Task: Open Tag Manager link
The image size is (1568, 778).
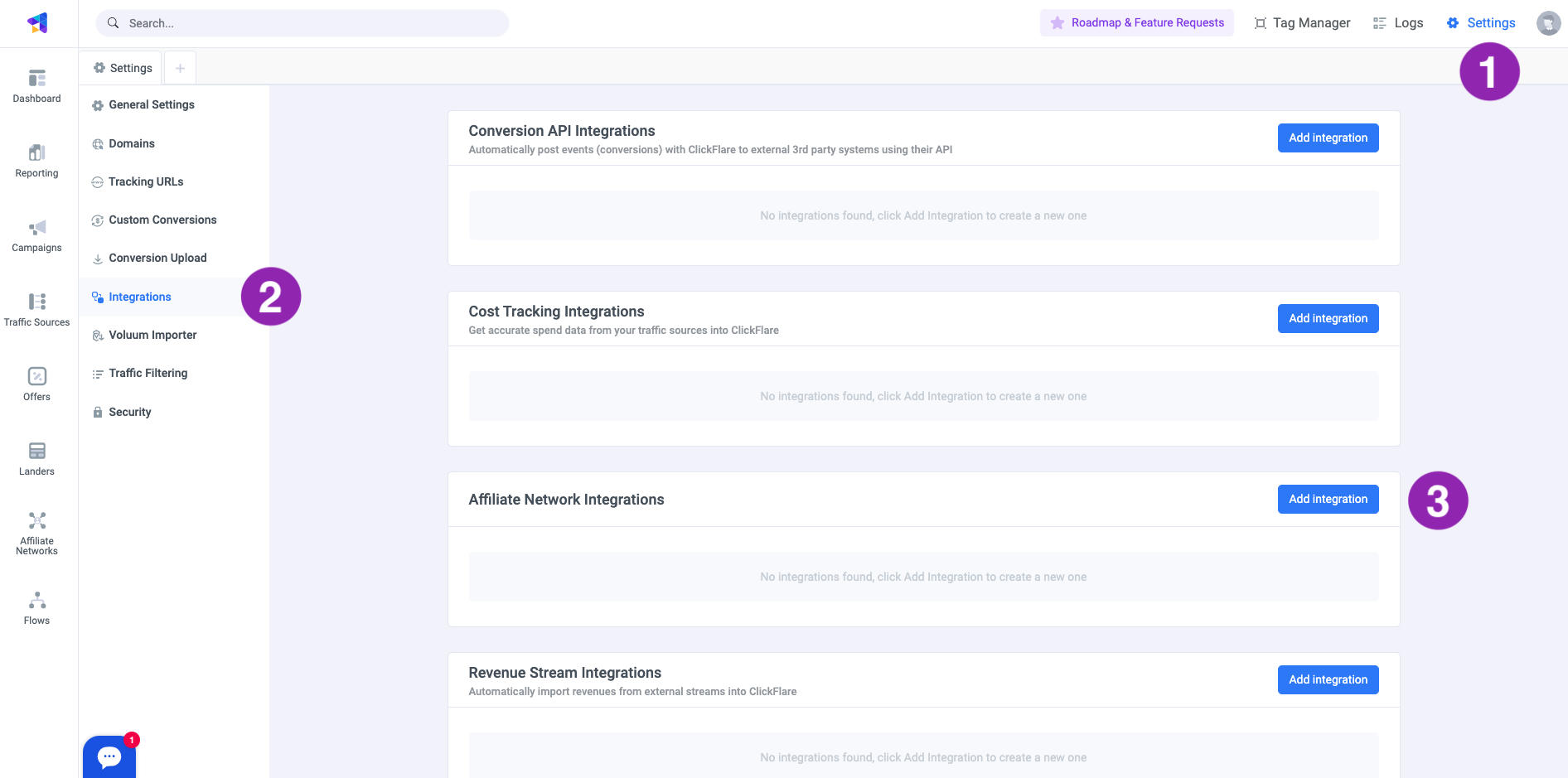Action: click(1302, 23)
